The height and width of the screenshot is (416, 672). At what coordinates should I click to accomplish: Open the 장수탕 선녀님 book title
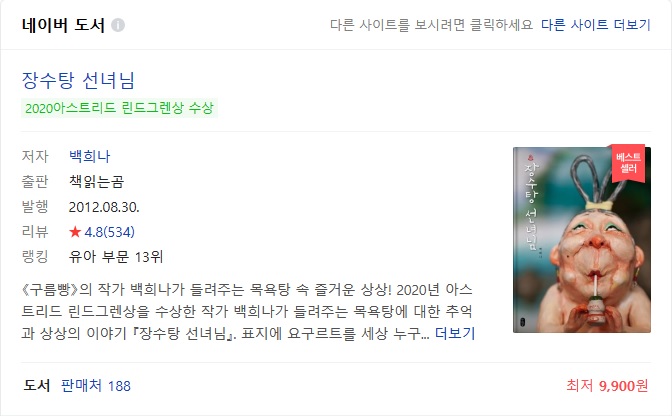click(78, 81)
